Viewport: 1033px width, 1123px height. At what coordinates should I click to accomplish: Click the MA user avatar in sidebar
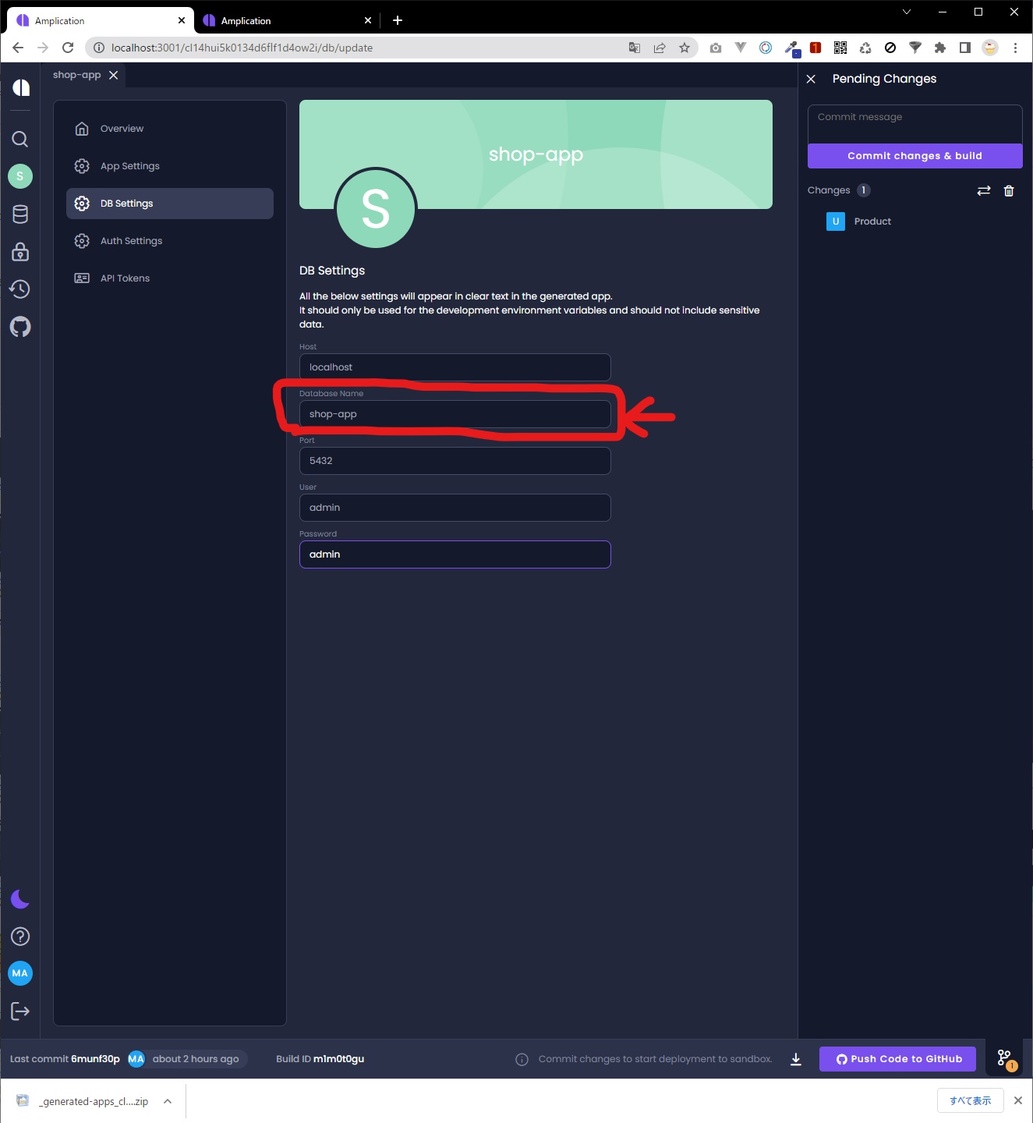20,973
